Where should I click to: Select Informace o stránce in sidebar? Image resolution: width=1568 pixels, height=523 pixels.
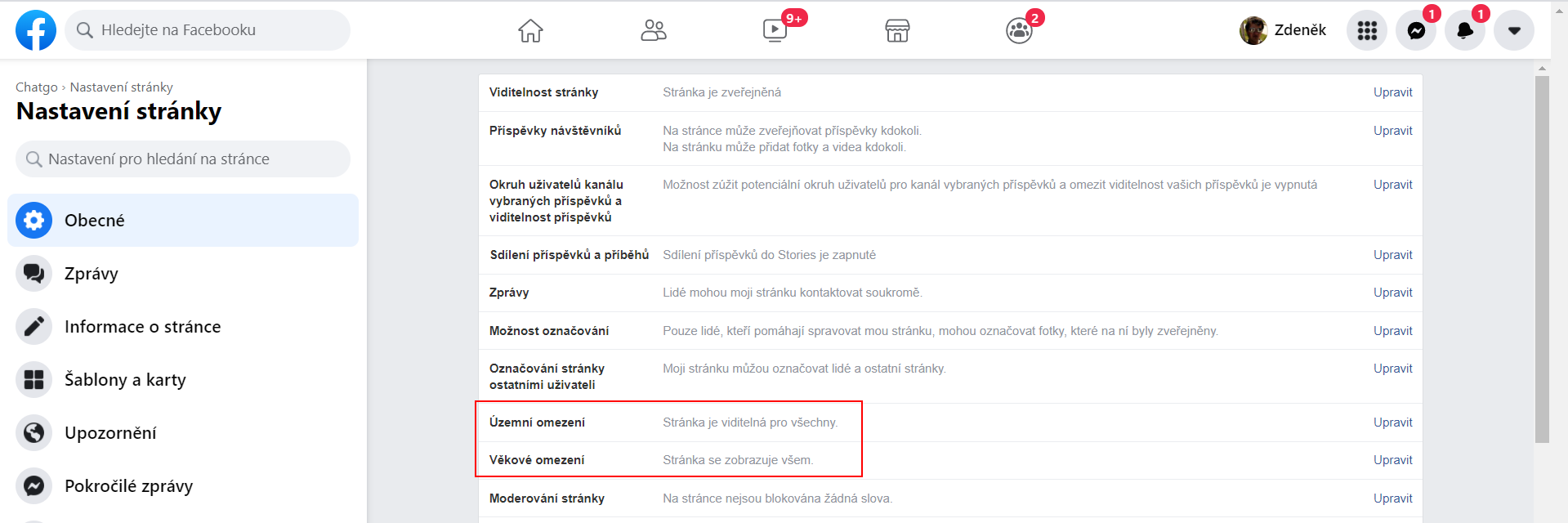183,327
